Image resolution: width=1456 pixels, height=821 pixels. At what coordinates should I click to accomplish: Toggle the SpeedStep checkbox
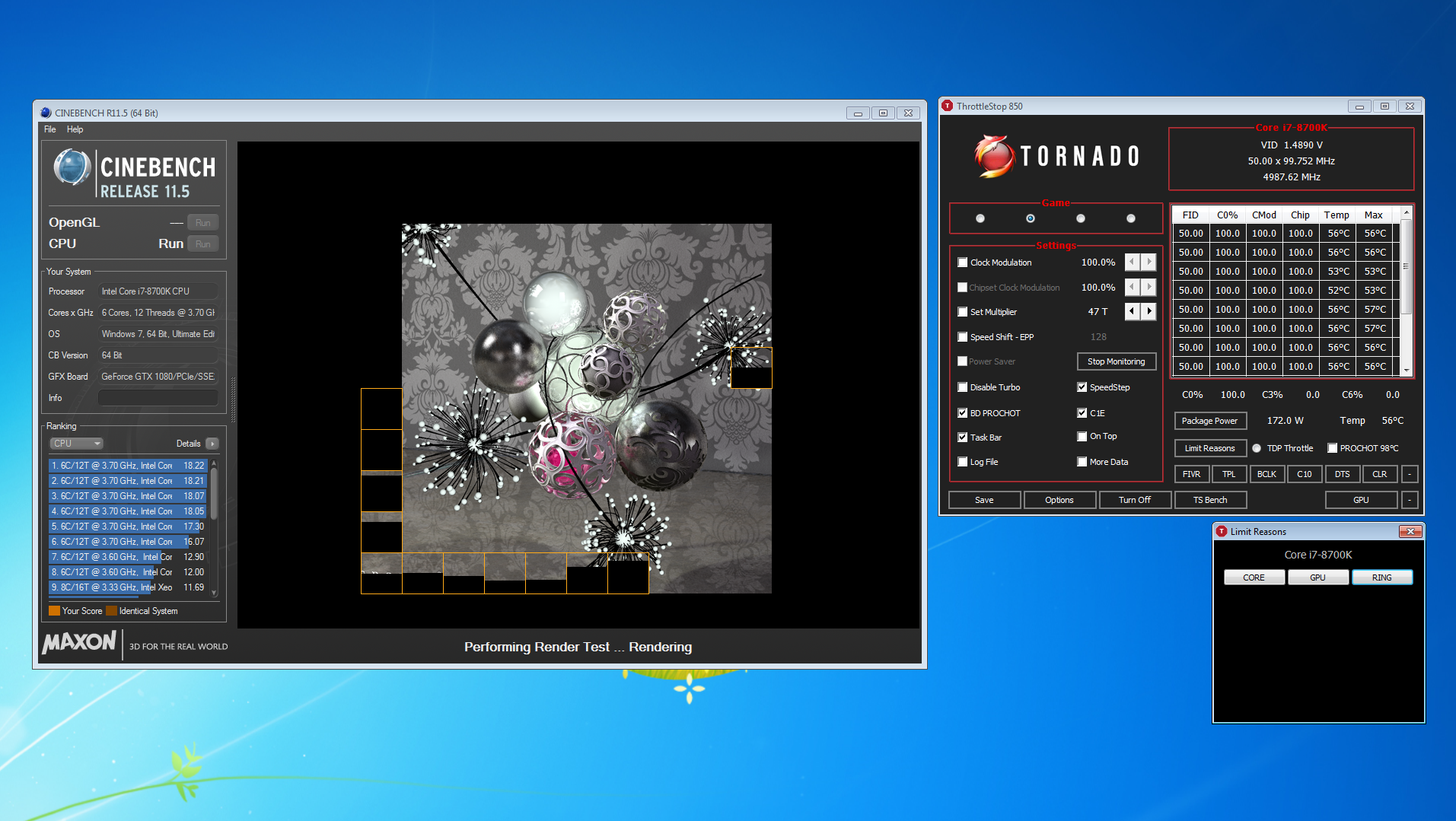pyautogui.click(x=1082, y=387)
